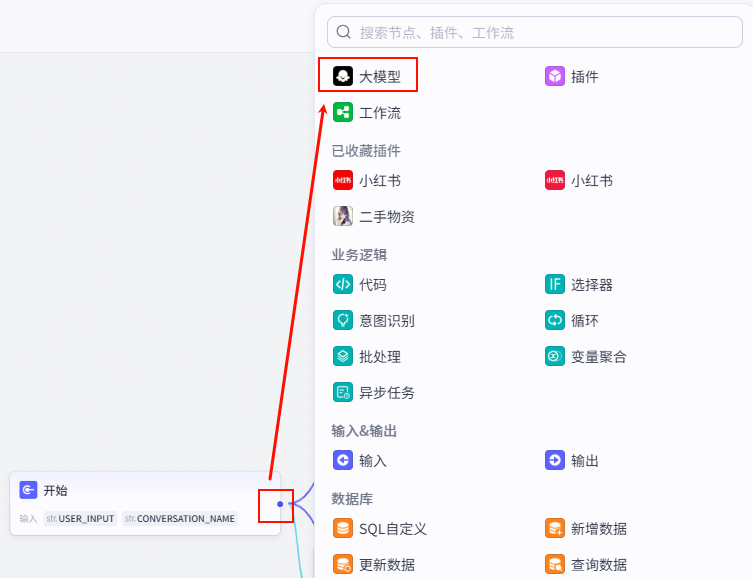The height and width of the screenshot is (578, 753).
Task: Select the green 工作流 node icon
Action: [343, 112]
